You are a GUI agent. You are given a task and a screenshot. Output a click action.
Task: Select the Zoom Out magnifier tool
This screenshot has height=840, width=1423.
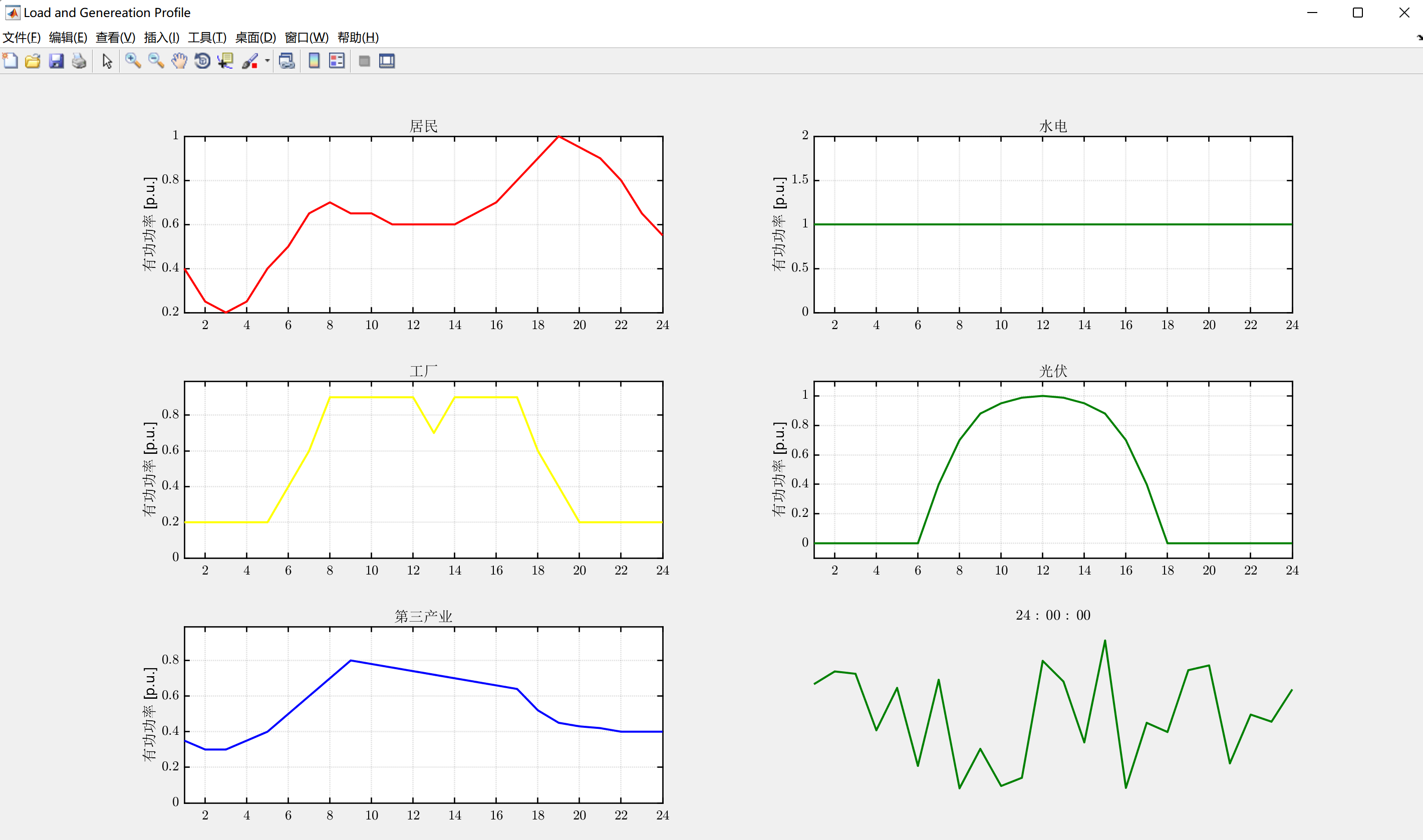pos(156,61)
